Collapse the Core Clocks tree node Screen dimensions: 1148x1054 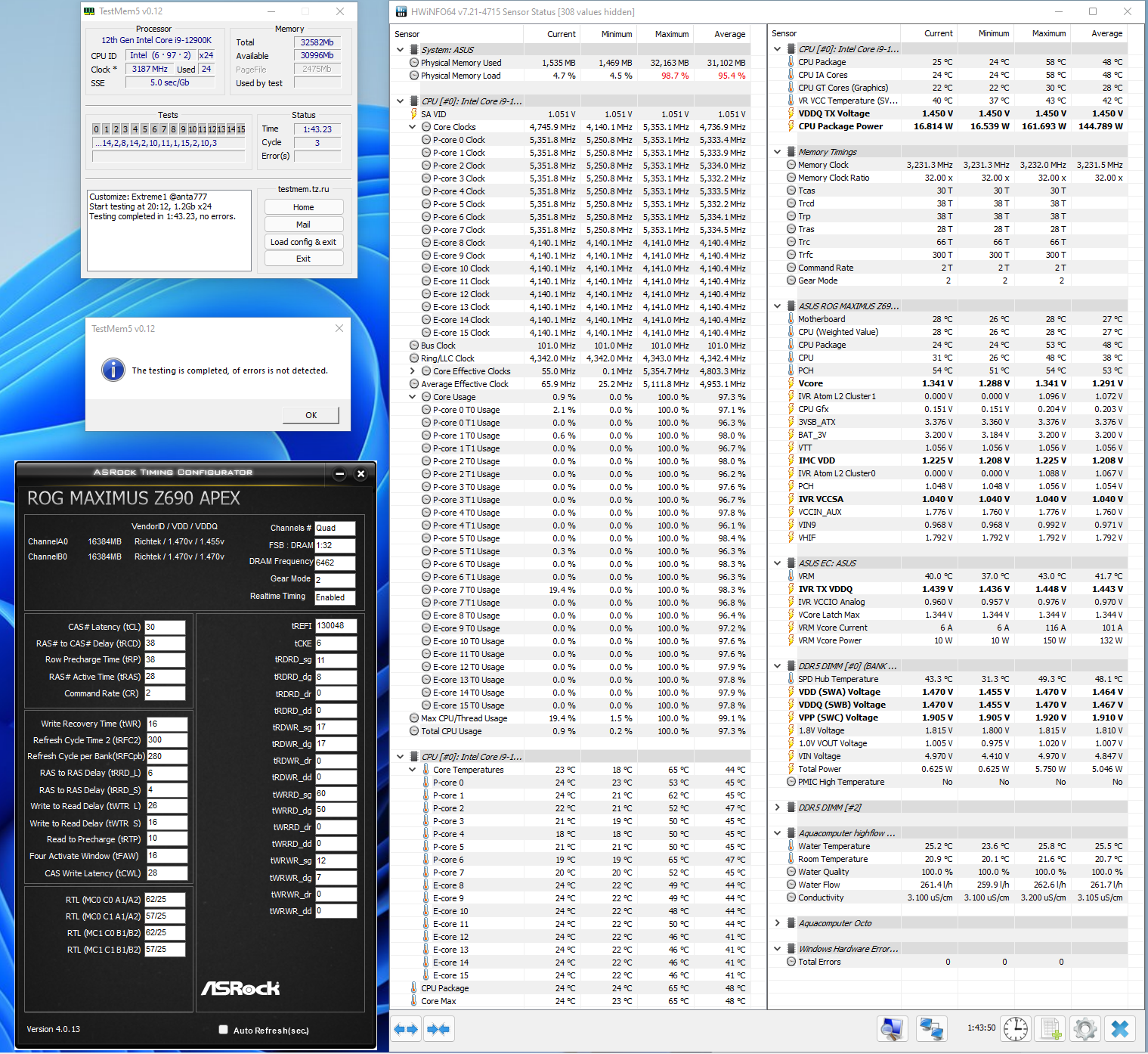pos(412,127)
